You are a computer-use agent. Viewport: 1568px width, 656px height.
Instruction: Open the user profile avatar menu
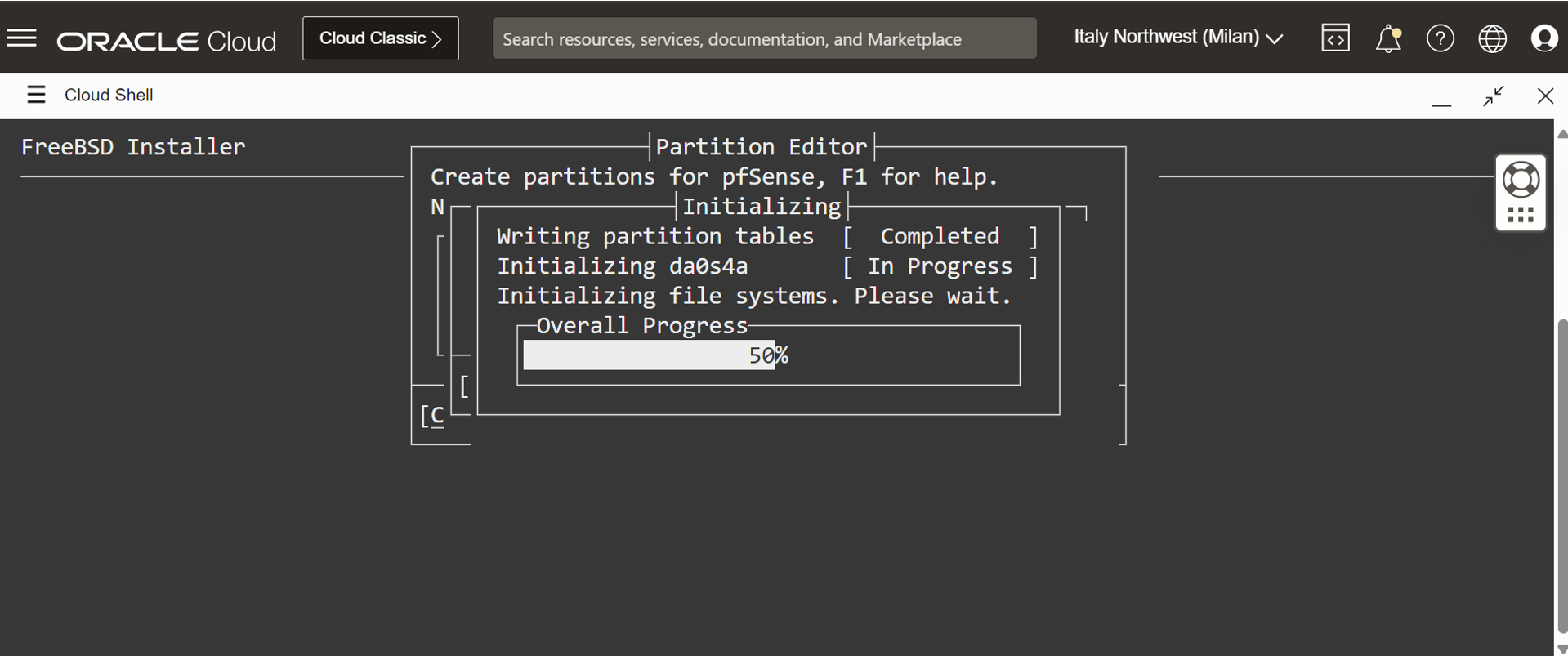click(1544, 38)
